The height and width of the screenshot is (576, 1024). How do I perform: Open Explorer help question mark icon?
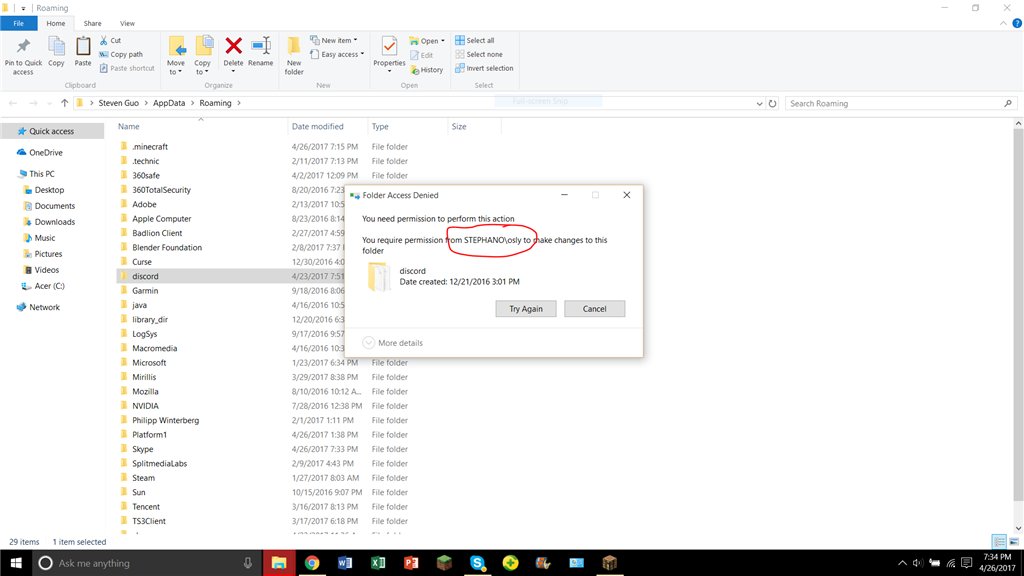tap(1017, 24)
